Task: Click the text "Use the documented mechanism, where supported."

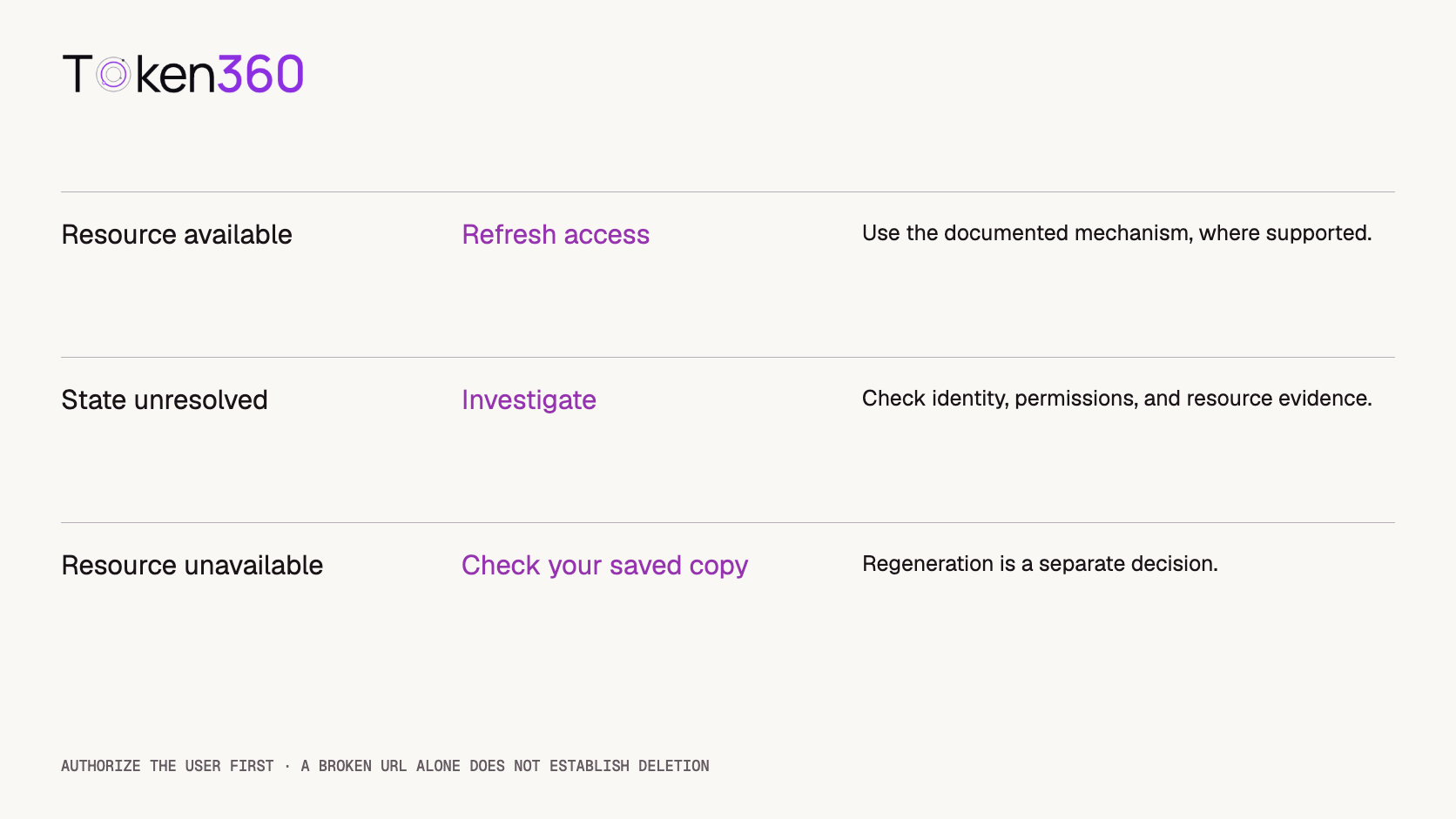Action: click(x=1116, y=233)
